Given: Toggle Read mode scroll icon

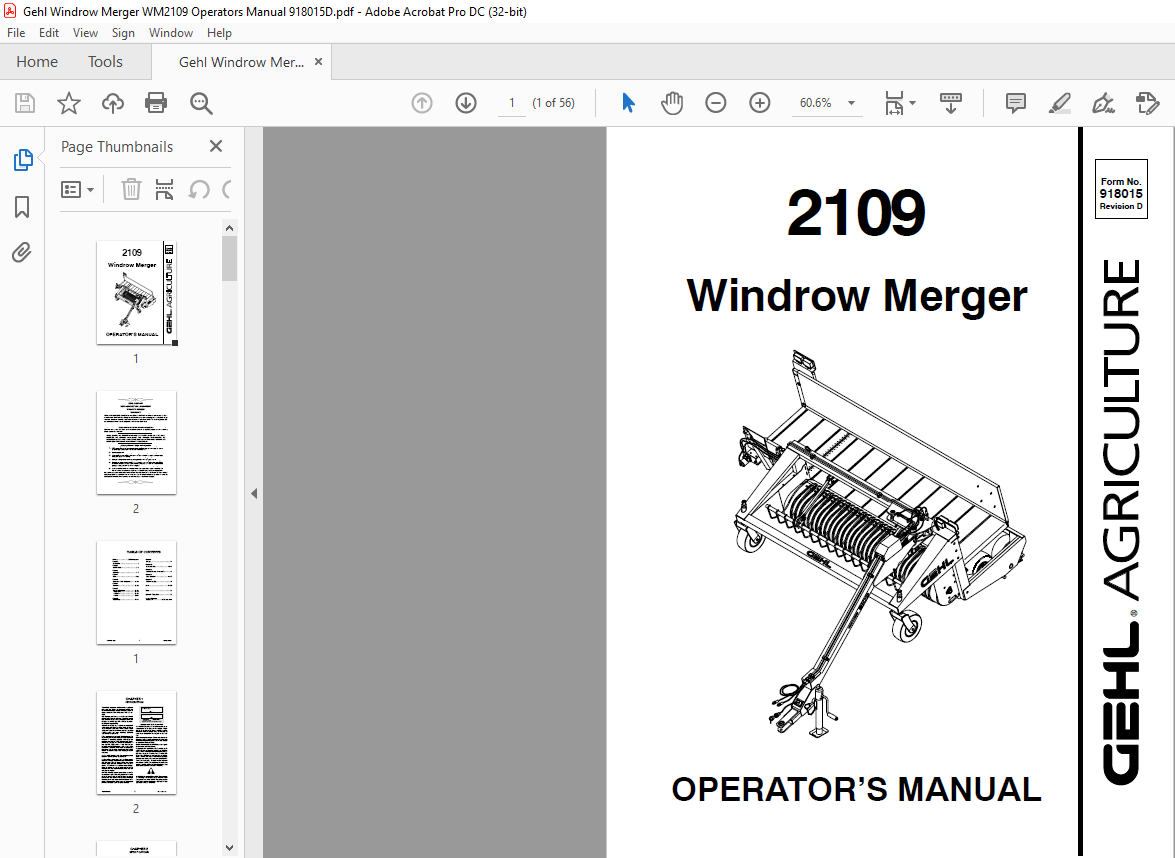Looking at the screenshot, I should point(950,103).
